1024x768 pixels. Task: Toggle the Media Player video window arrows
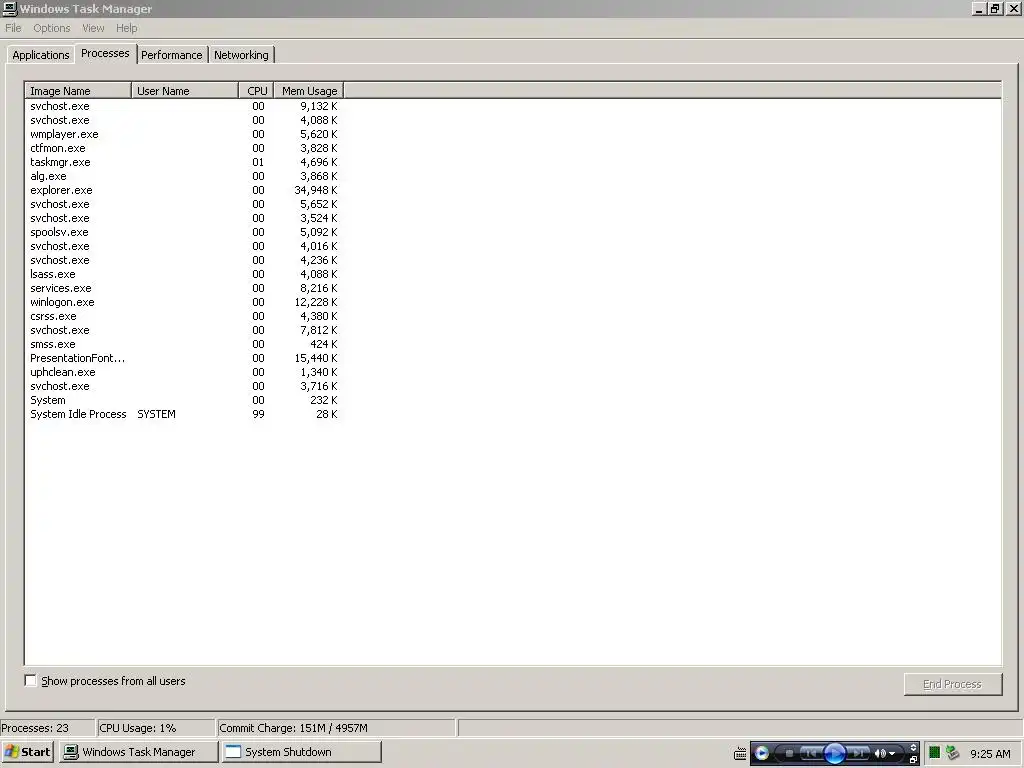pos(913,748)
